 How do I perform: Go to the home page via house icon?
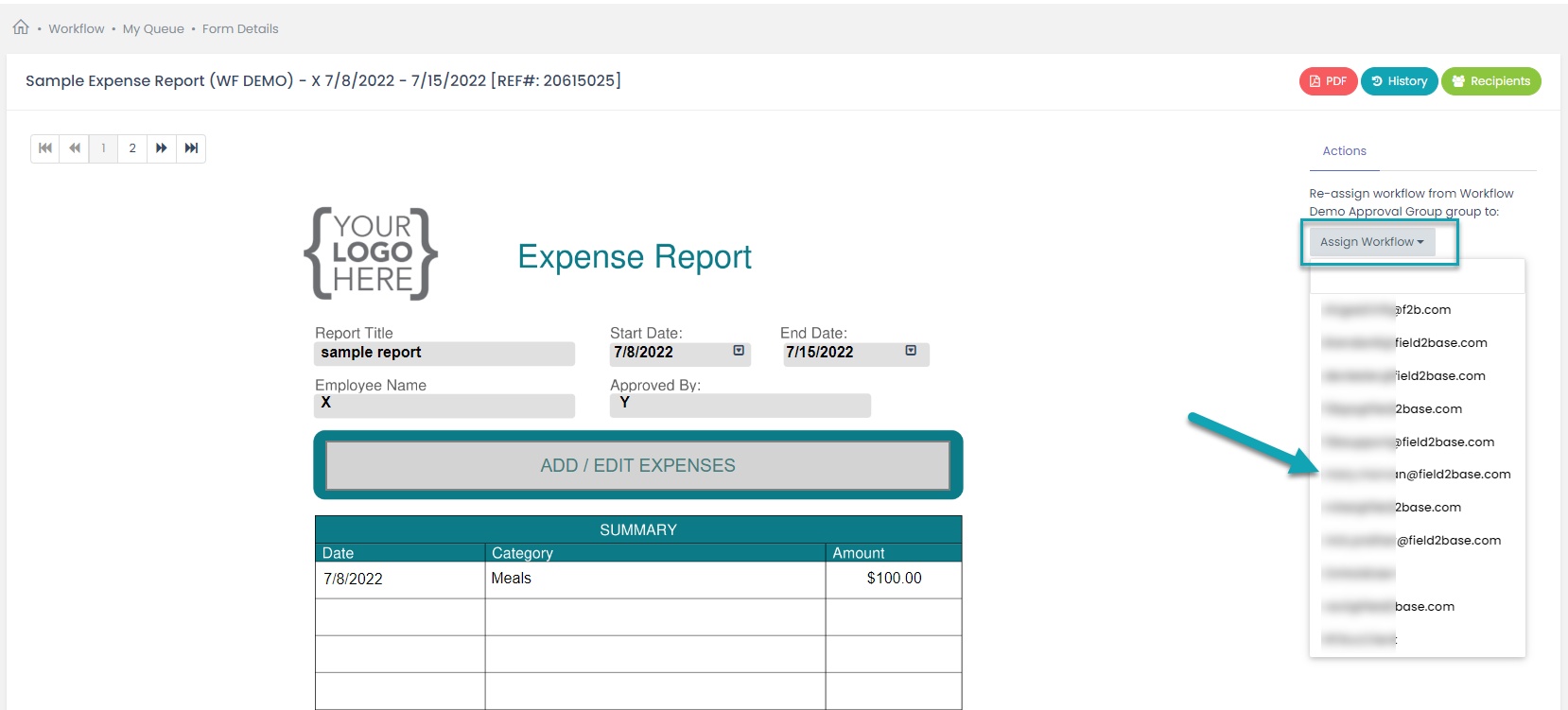point(21,27)
